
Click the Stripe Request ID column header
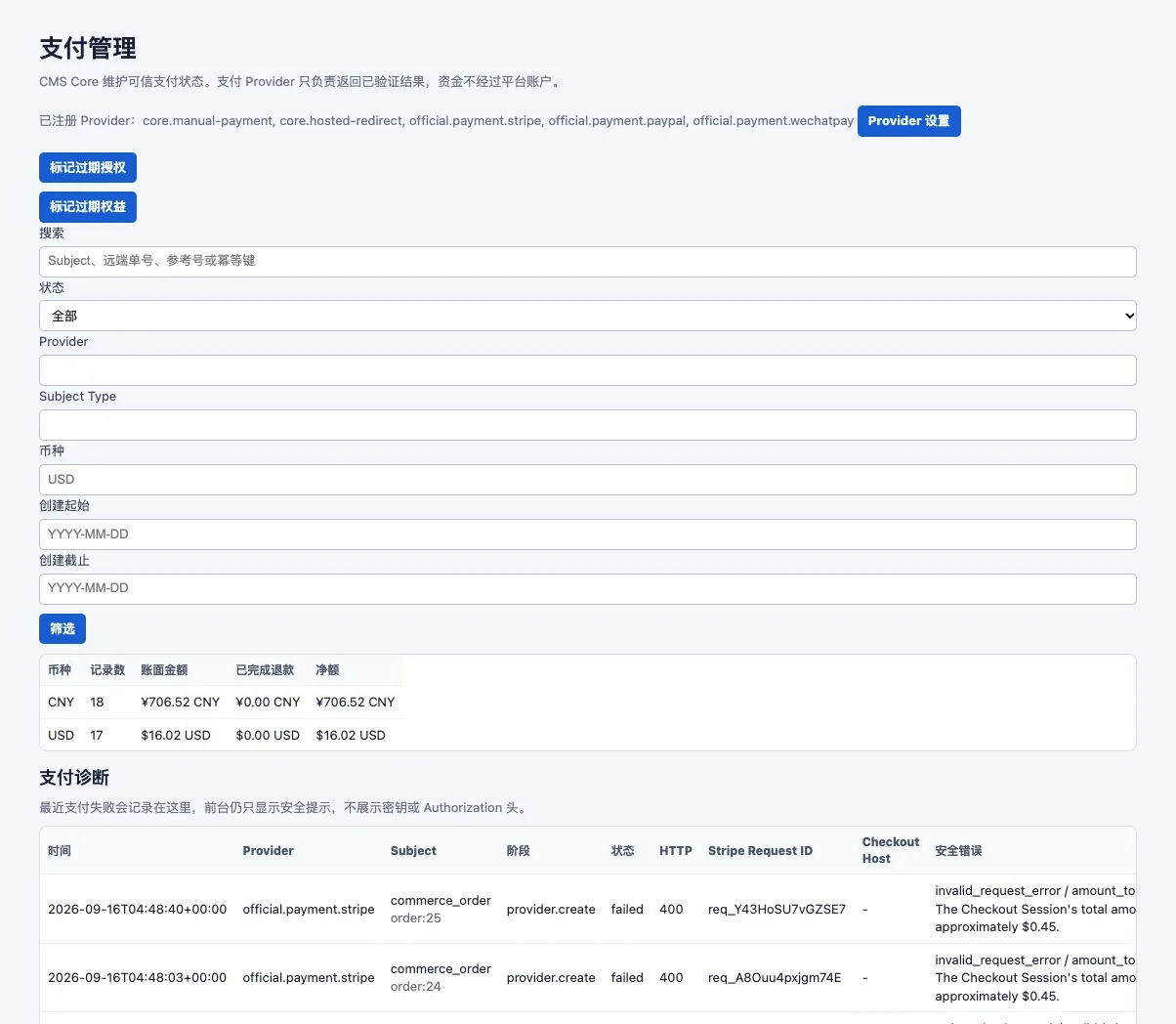point(760,851)
